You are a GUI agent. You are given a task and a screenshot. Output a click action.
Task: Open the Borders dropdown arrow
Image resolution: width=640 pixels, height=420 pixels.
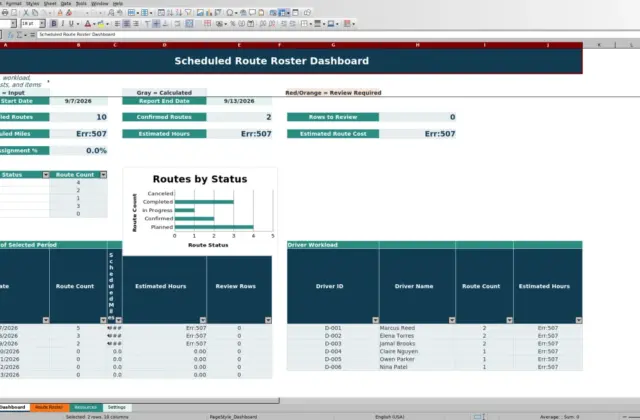[311, 24]
